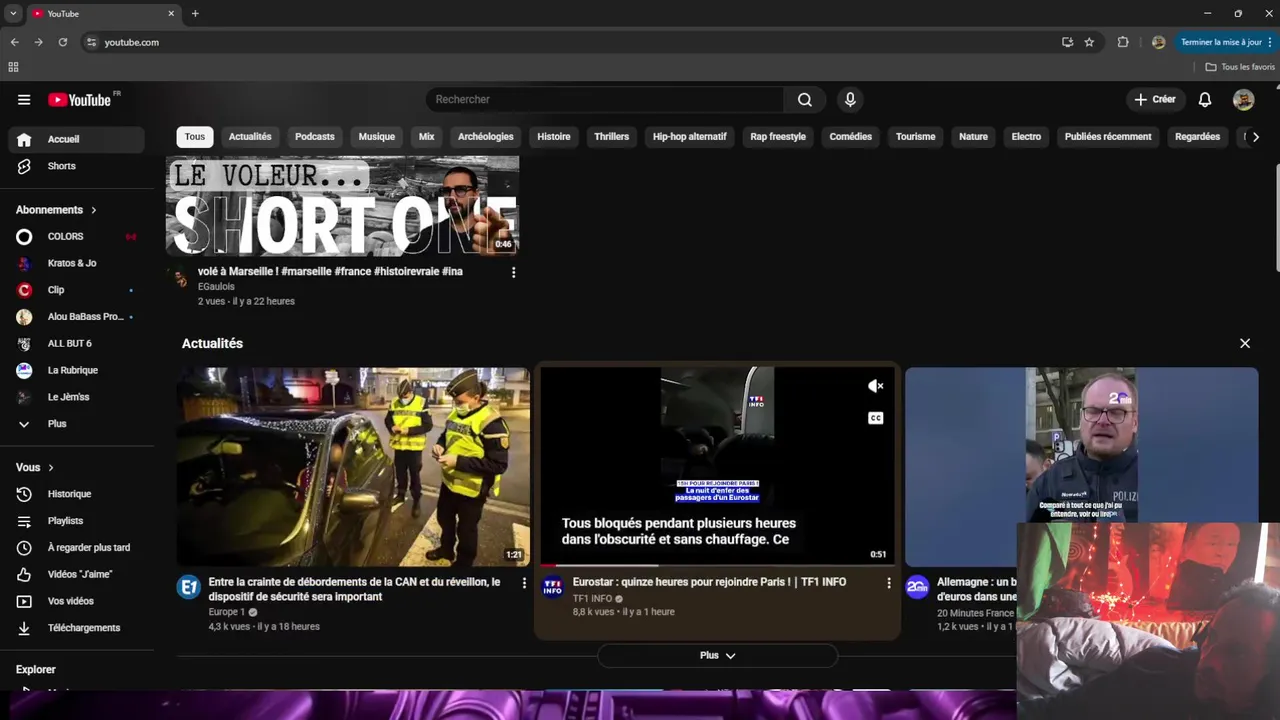Viewport: 1280px width, 720px height.
Task: Open Vos vidéos in sidebar
Action: [76, 601]
